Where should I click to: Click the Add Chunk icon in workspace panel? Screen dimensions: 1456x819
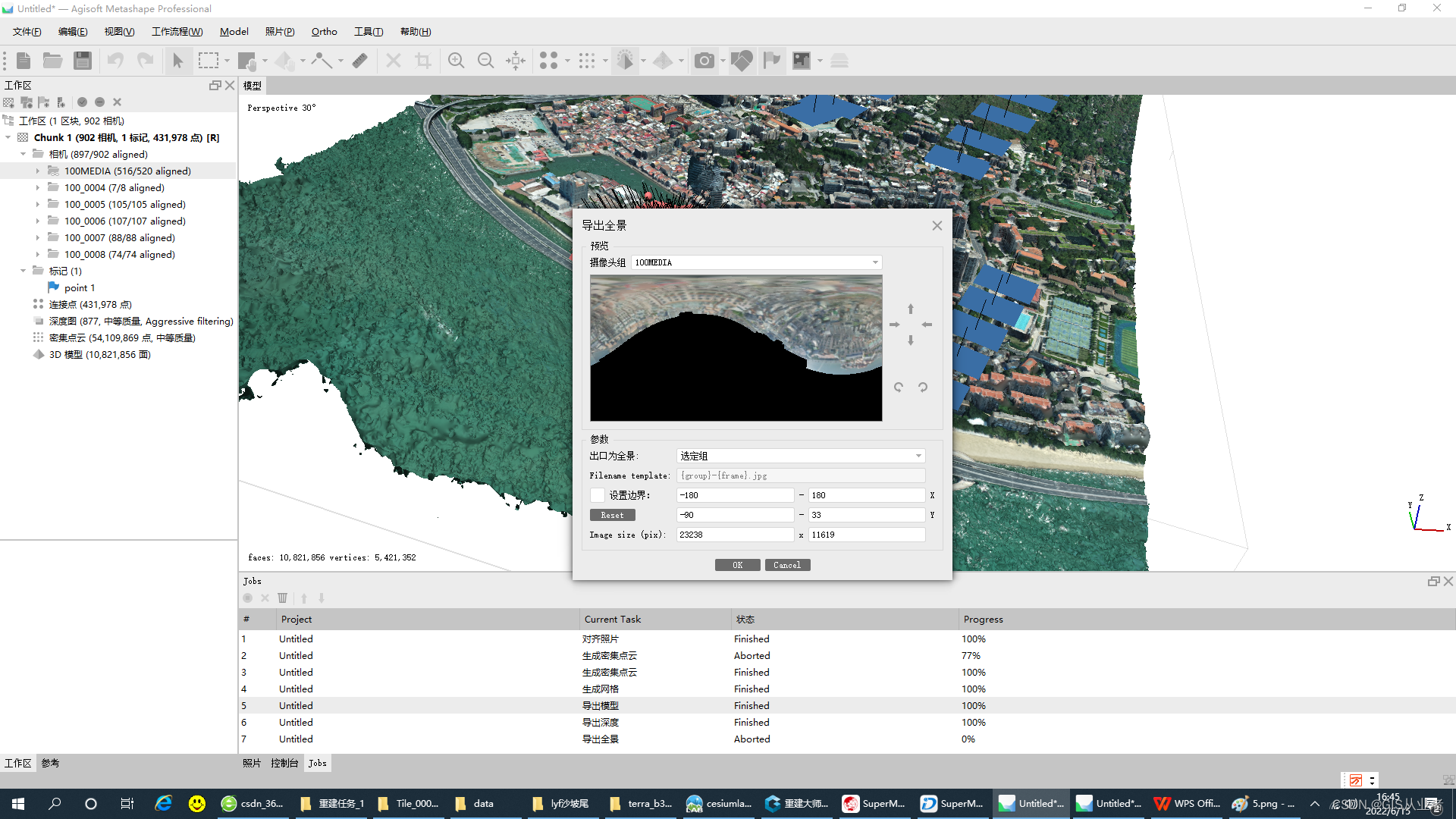(8, 102)
